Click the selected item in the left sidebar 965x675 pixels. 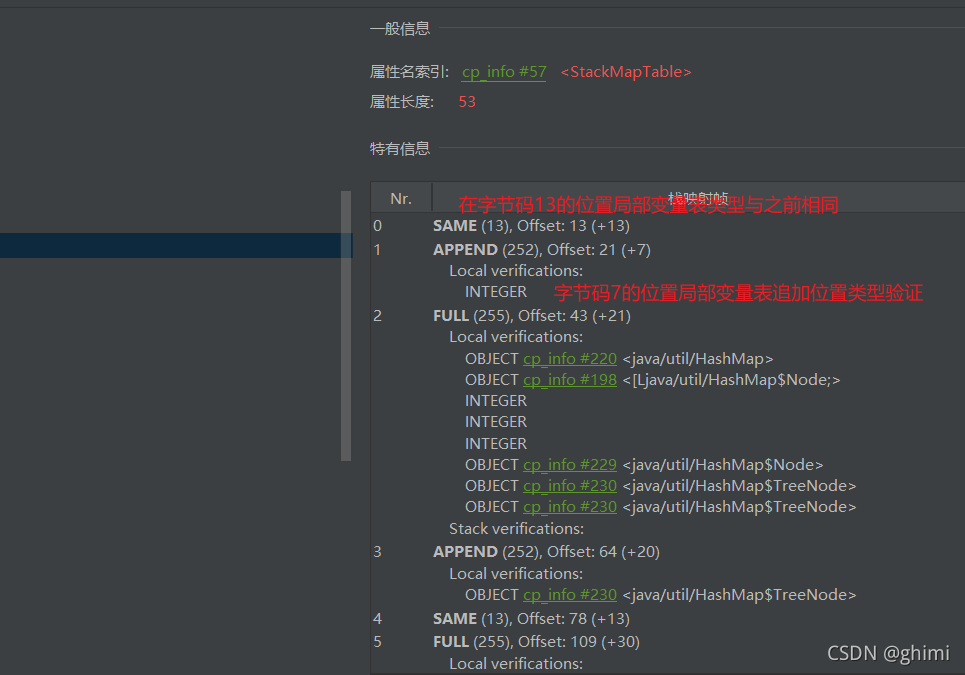(170, 245)
